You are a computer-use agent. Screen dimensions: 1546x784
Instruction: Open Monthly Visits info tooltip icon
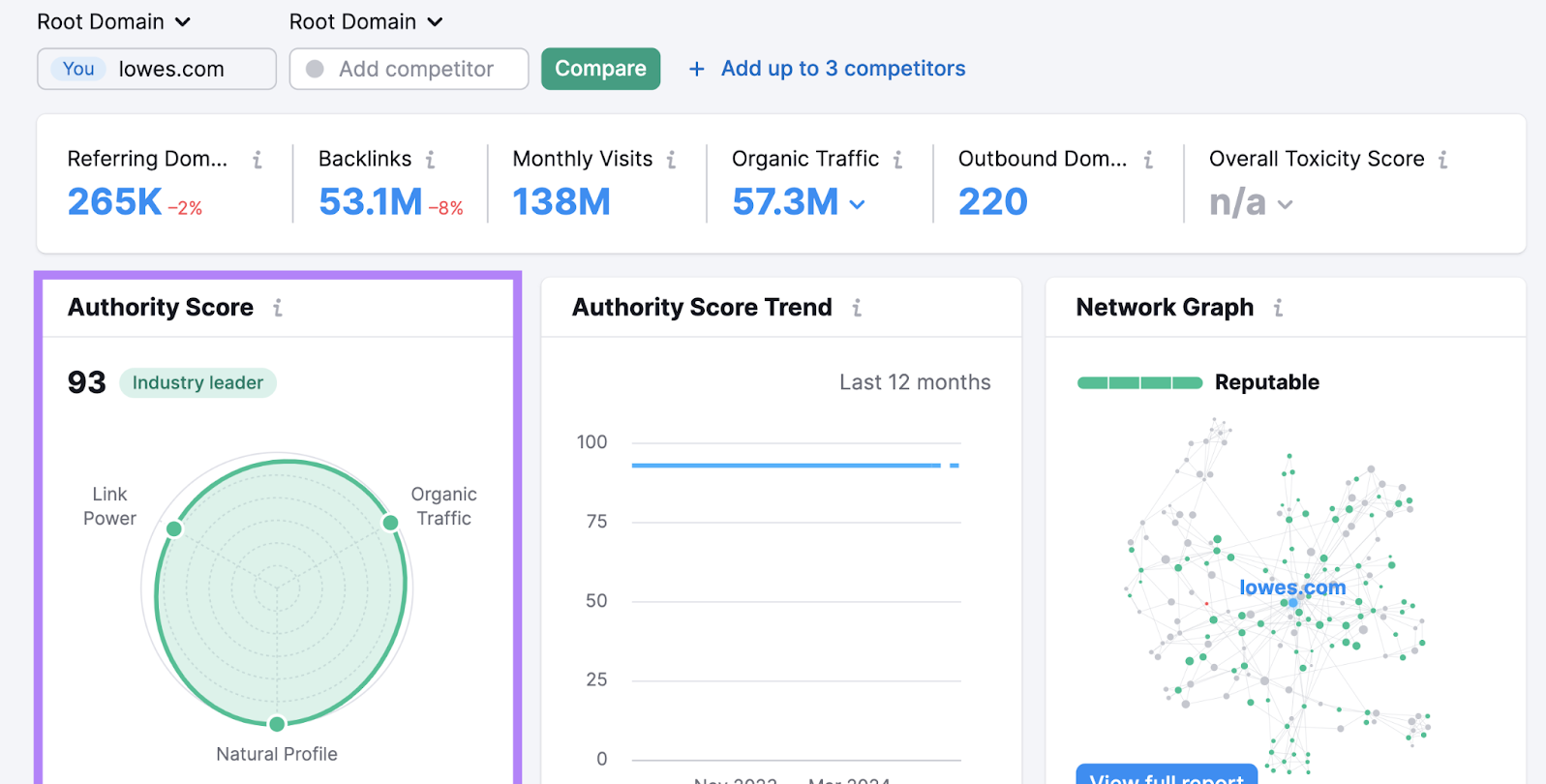(671, 160)
